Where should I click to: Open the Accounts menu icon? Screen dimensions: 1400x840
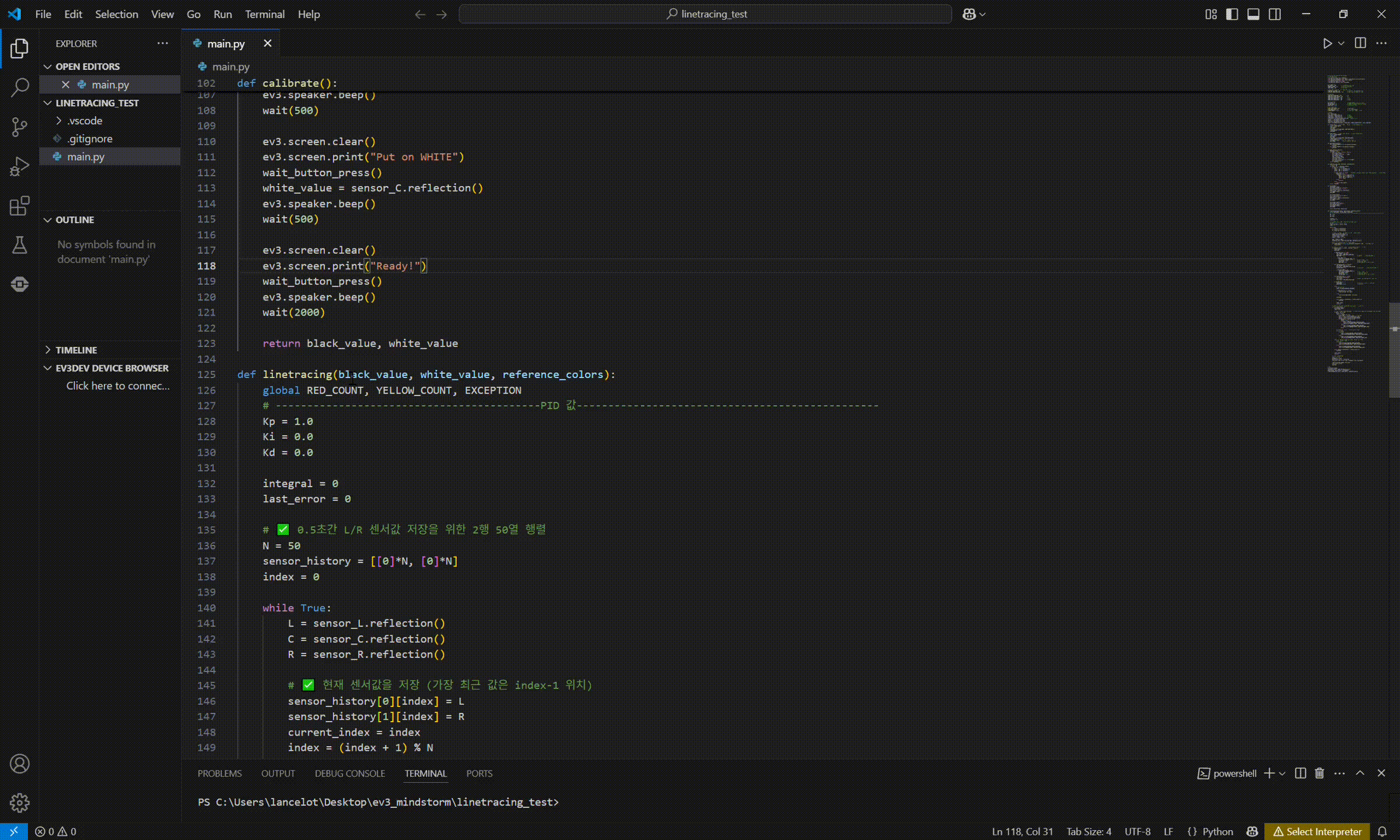pos(19,764)
